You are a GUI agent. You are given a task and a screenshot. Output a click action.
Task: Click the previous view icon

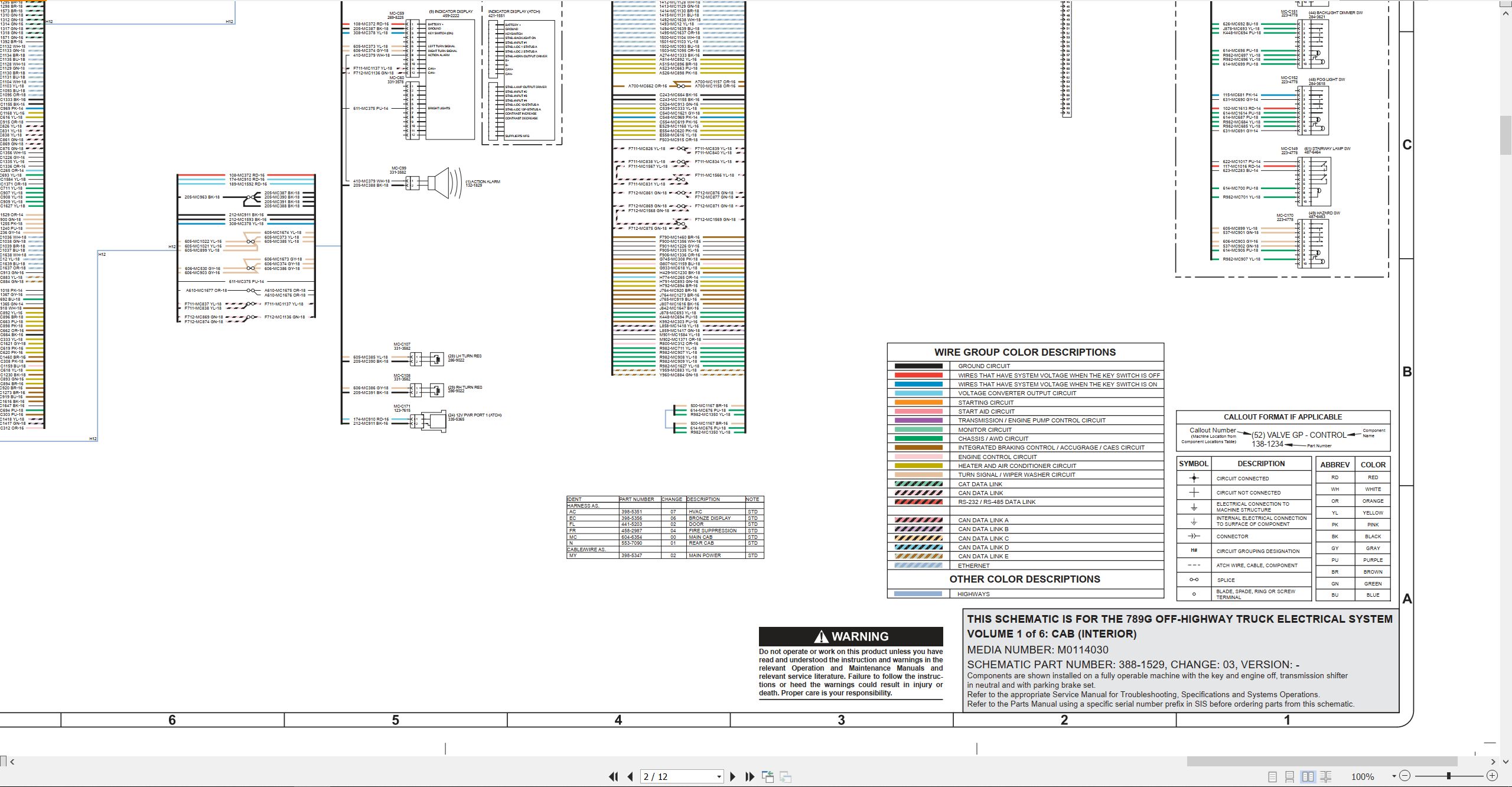pos(768,776)
